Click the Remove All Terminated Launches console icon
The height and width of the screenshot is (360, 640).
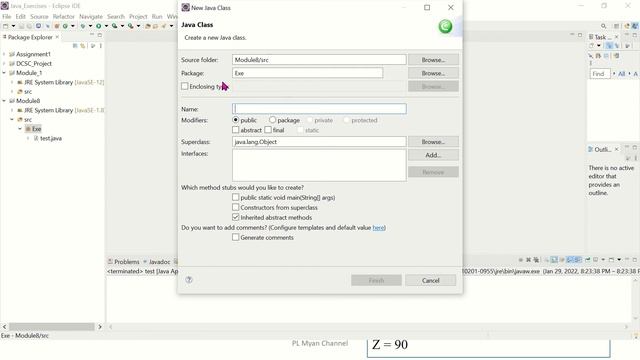[536, 260]
